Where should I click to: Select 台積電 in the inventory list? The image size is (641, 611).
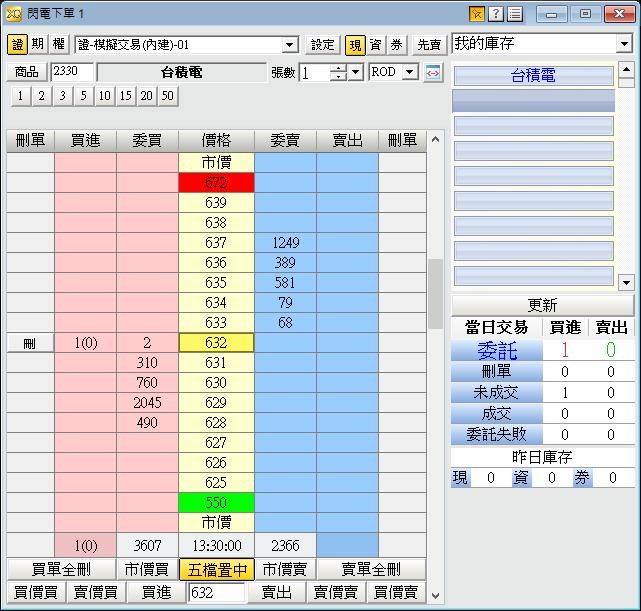pyautogui.click(x=533, y=76)
